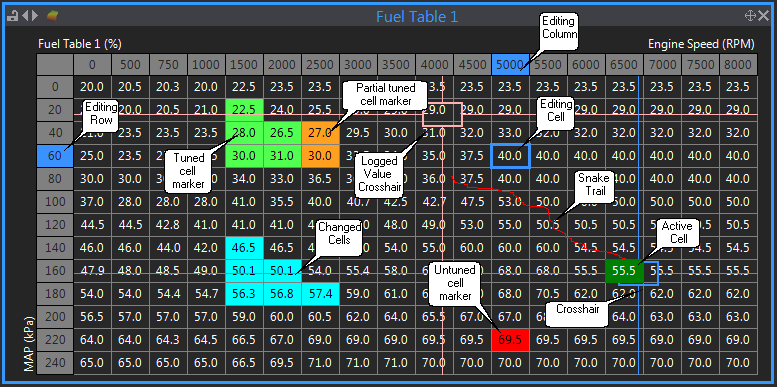Select the 3000 RPM column header

pos(358,65)
